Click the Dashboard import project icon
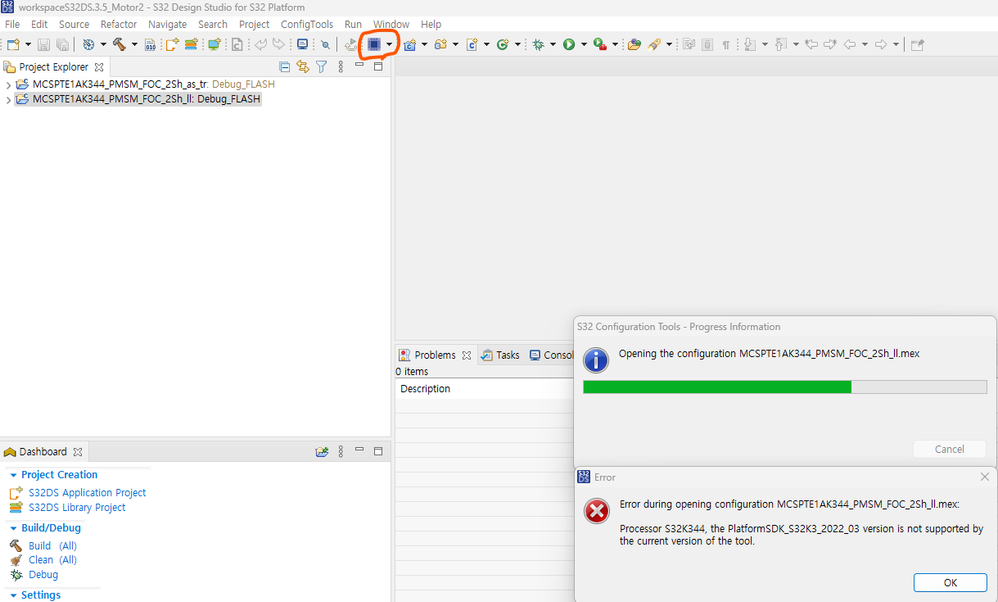This screenshot has height=602, width=998. tap(322, 451)
